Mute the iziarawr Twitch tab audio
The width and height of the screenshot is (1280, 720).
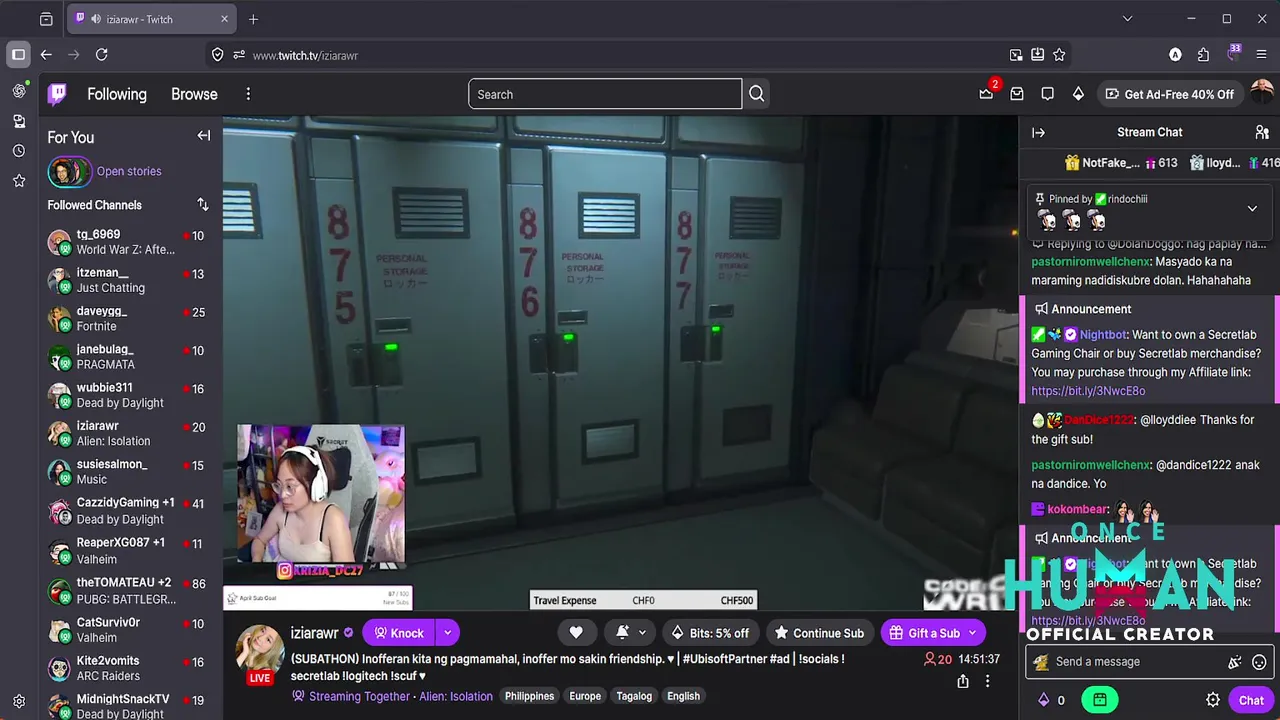95,19
